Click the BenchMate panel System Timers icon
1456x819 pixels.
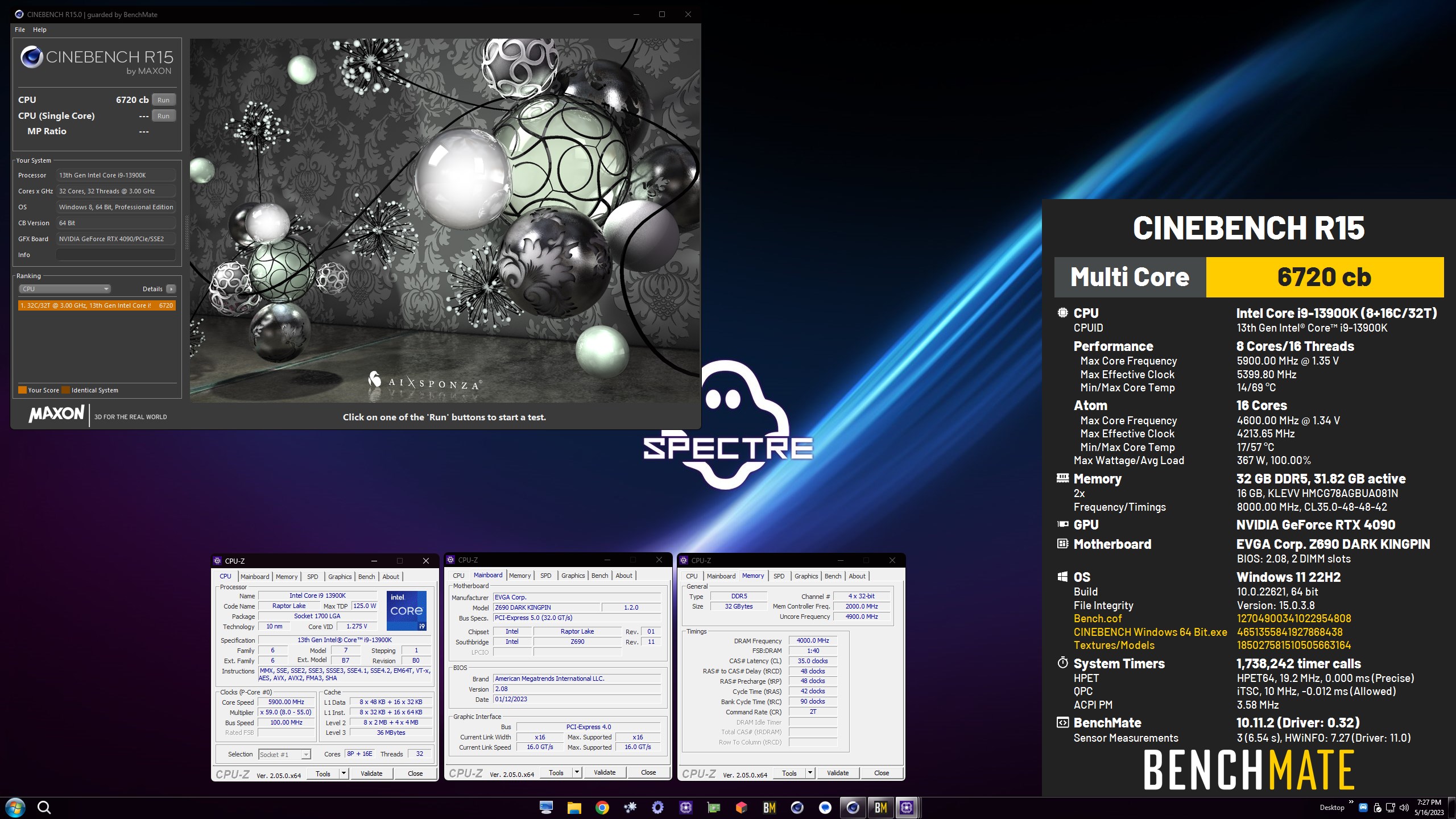[1062, 663]
